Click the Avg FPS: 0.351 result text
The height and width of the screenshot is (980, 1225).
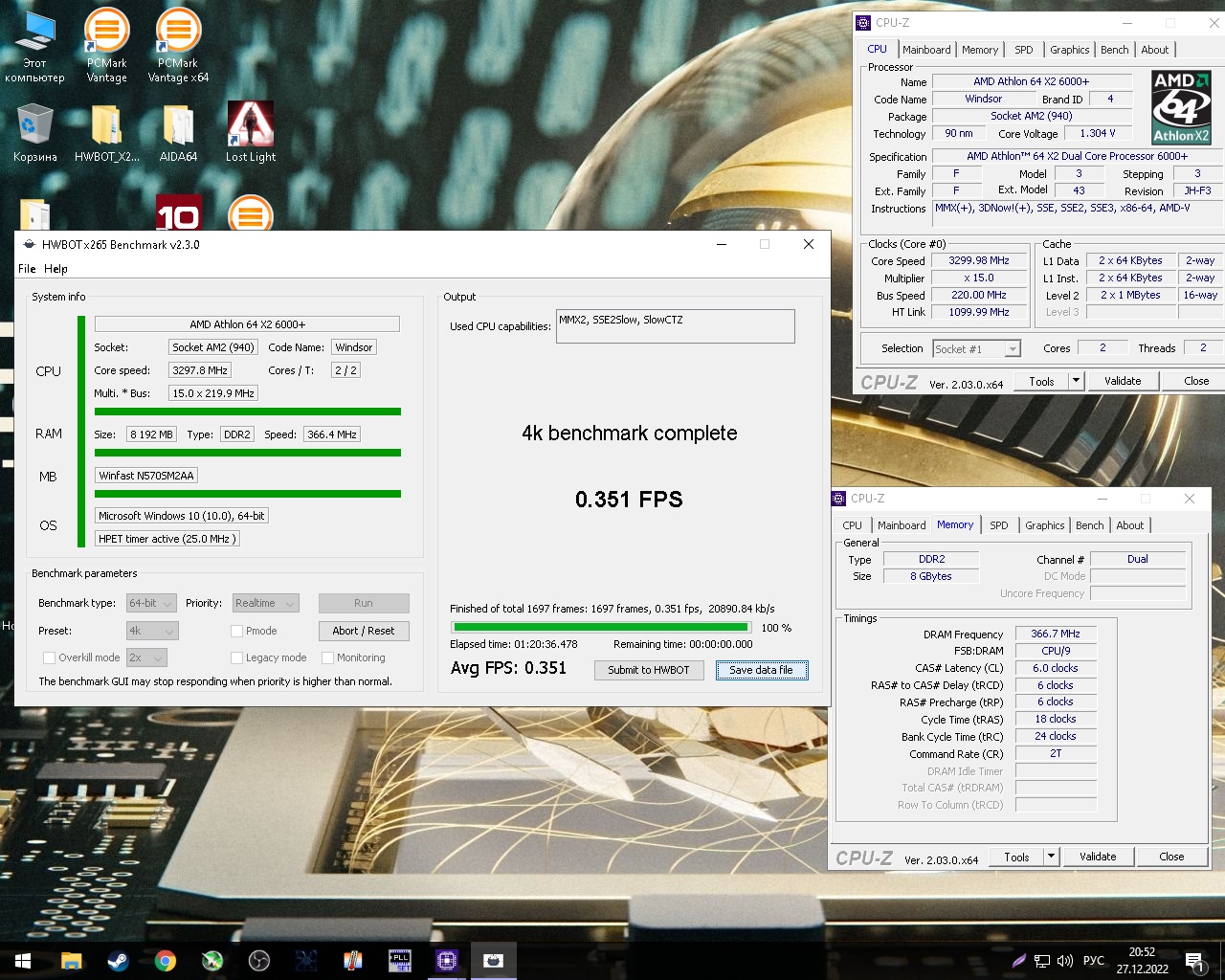point(508,668)
